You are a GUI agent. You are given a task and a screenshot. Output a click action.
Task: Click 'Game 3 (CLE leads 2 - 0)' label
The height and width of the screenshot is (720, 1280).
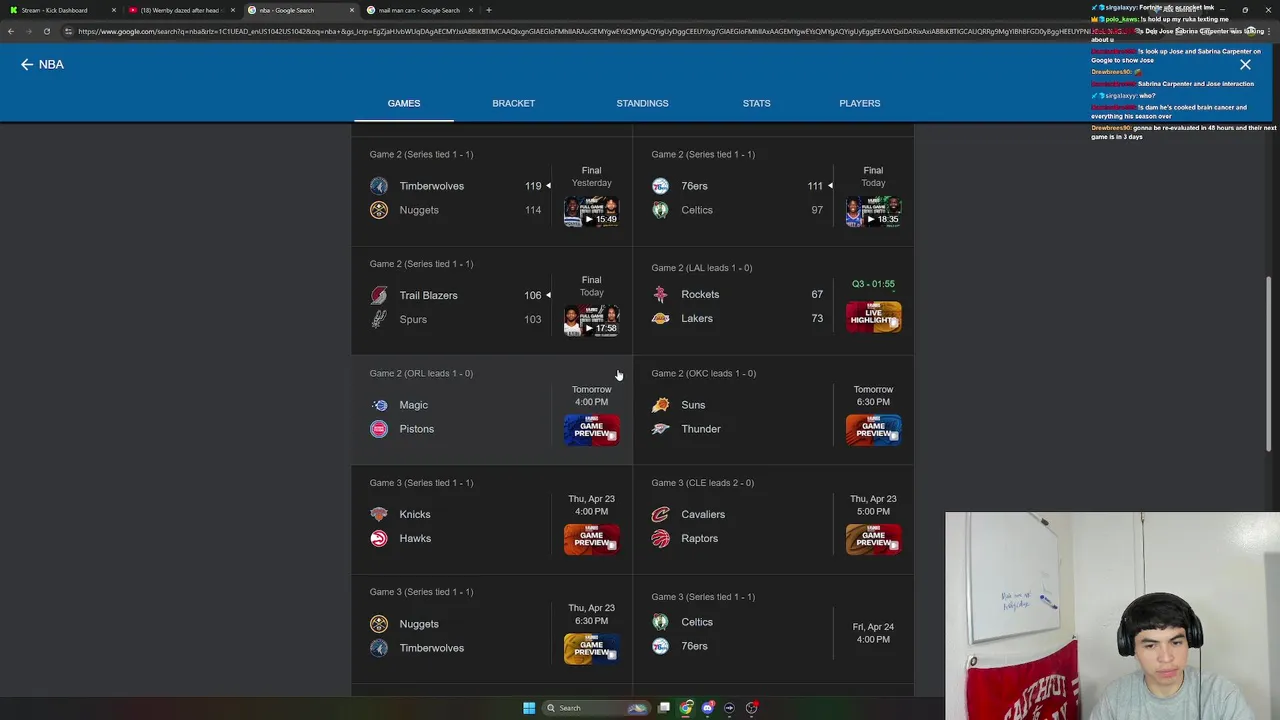pos(703,483)
